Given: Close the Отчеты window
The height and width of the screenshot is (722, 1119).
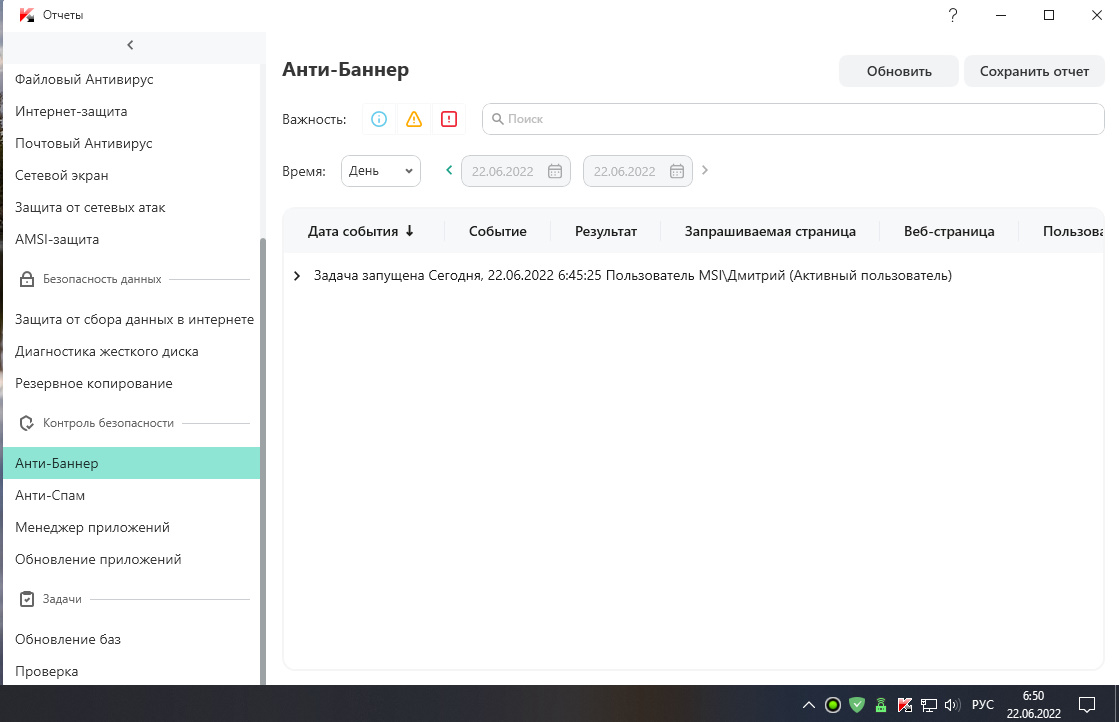Looking at the screenshot, I should pyautogui.click(x=1097, y=15).
